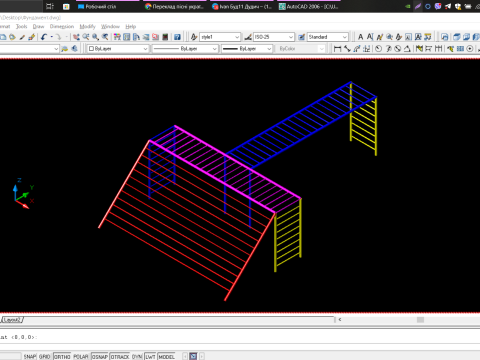Viewport: 480px width, 360px height.
Task: Click the horizontal scrollbar left arrow
Action: click(340, 320)
